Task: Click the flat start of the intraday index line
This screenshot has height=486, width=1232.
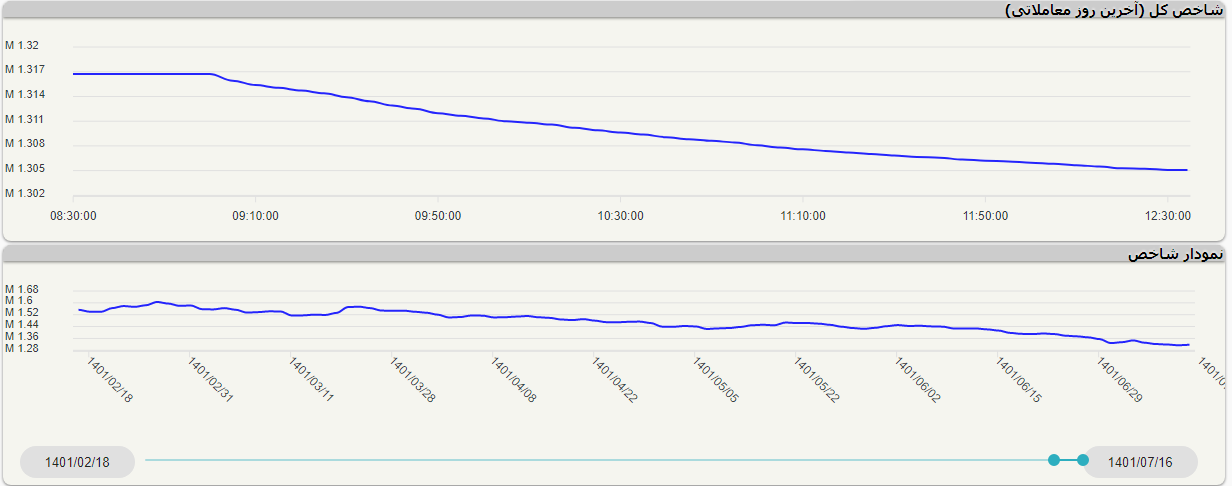Action: pos(140,74)
